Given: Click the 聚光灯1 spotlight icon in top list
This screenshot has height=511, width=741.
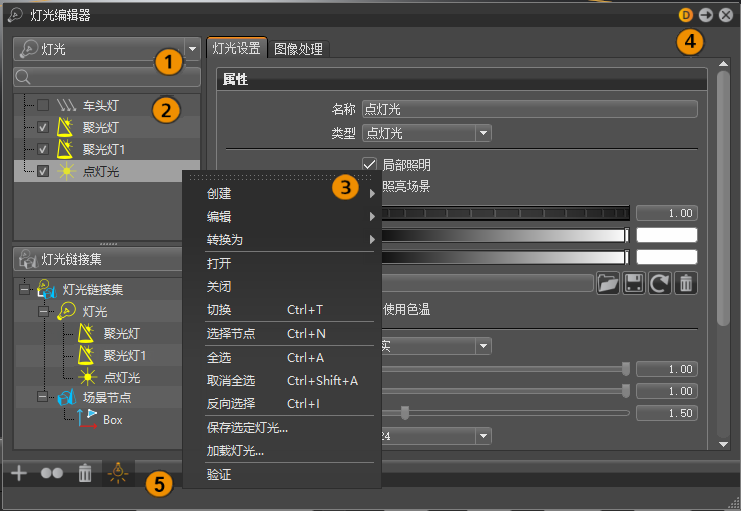Looking at the screenshot, I should point(65,149).
